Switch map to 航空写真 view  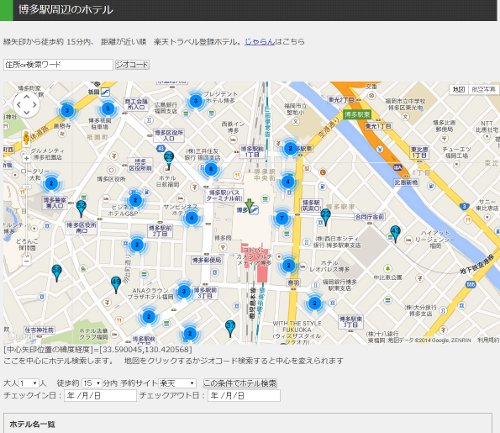pos(483,89)
